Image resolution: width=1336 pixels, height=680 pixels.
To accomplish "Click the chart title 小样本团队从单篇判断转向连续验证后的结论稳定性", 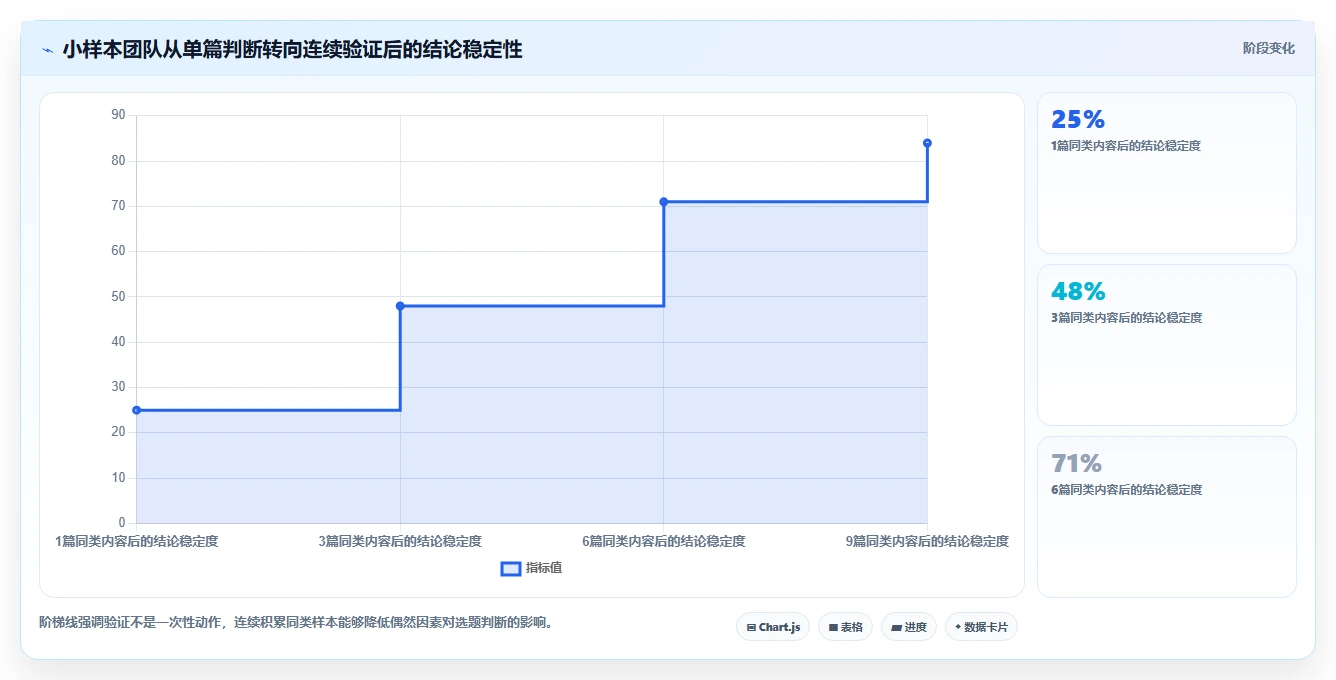I will point(292,49).
